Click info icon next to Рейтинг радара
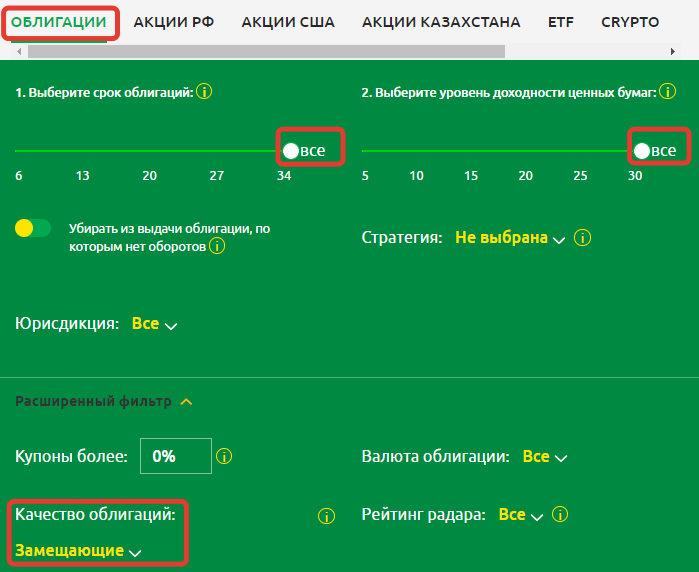 [x=560, y=515]
